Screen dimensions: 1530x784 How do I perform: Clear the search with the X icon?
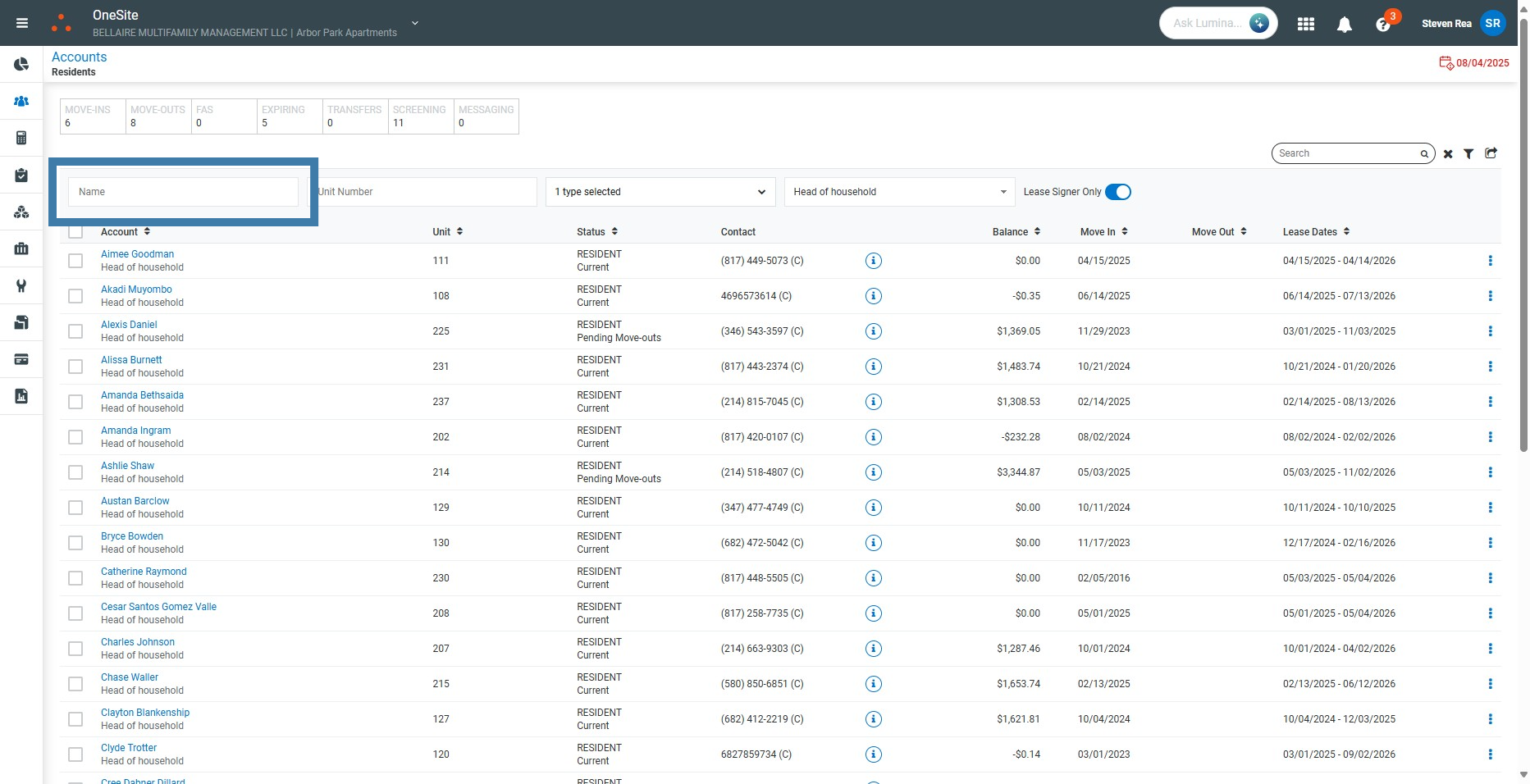coord(1448,153)
